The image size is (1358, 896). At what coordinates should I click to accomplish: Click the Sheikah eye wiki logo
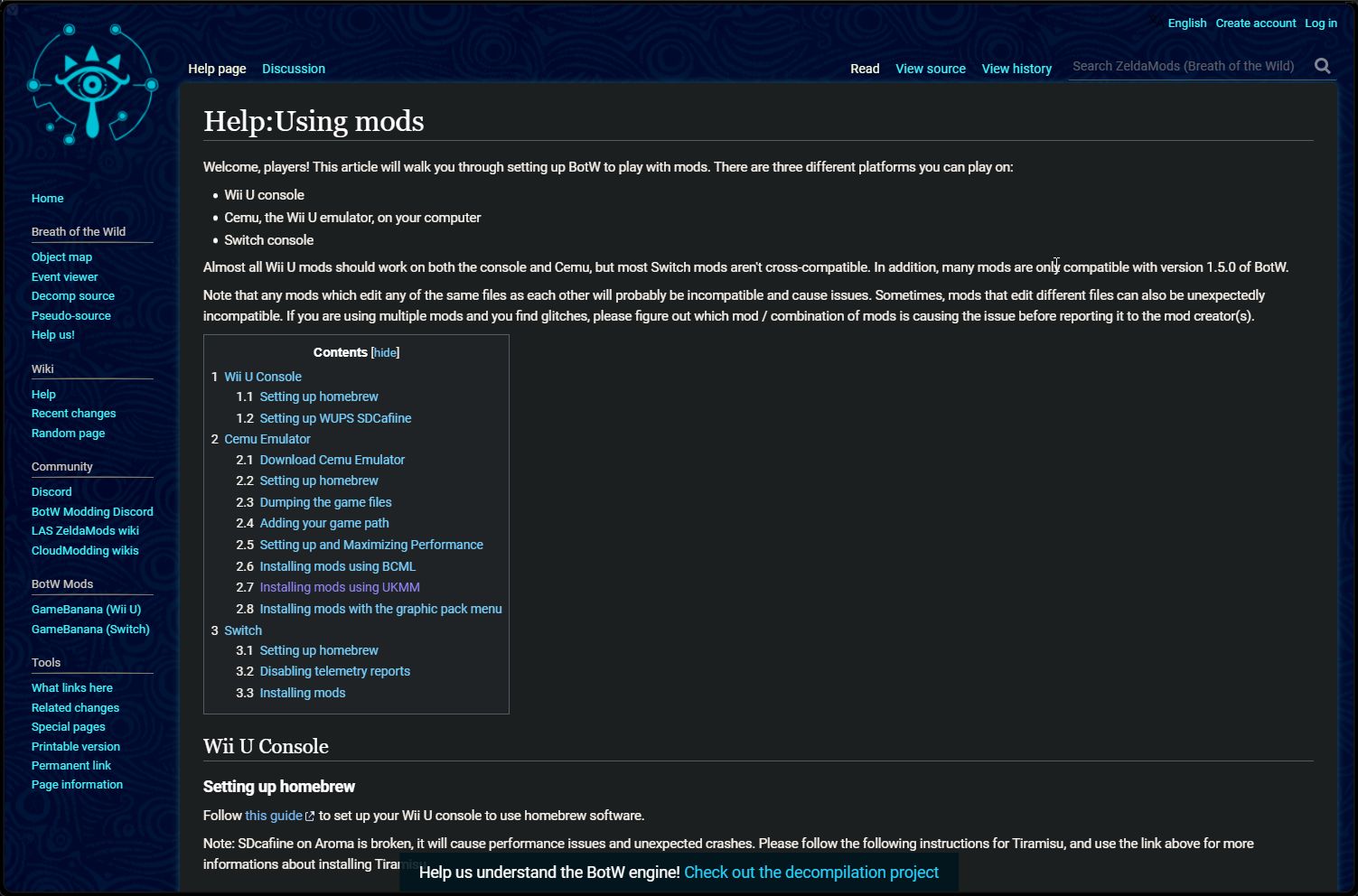92,84
